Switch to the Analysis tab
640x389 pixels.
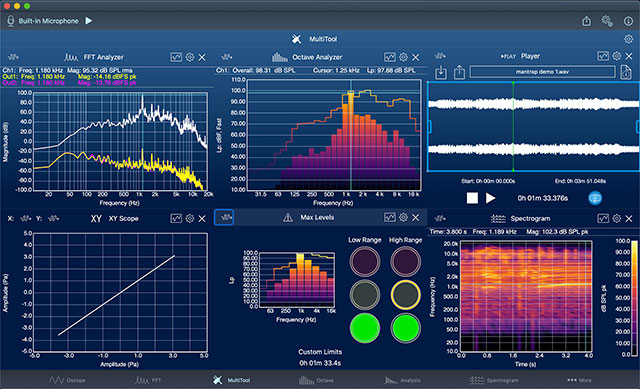pyautogui.click(x=402, y=380)
